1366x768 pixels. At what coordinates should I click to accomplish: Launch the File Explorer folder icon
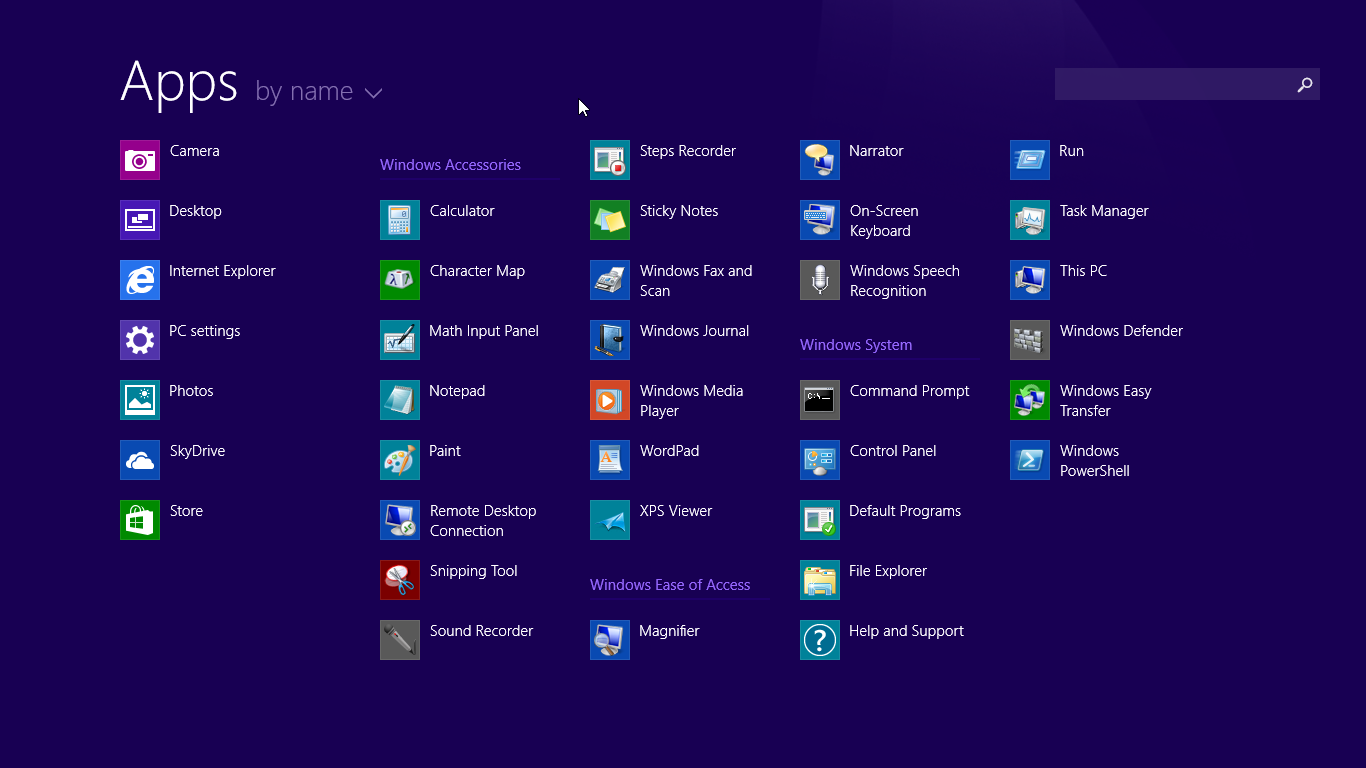(820, 580)
